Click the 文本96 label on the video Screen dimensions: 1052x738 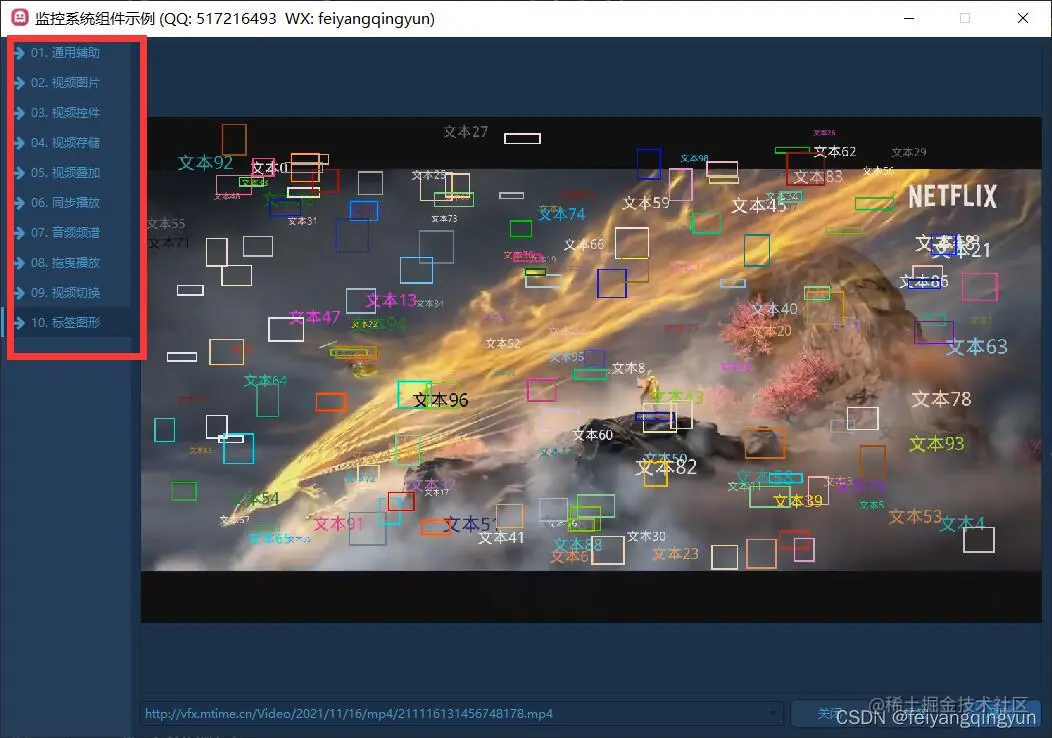coord(441,400)
